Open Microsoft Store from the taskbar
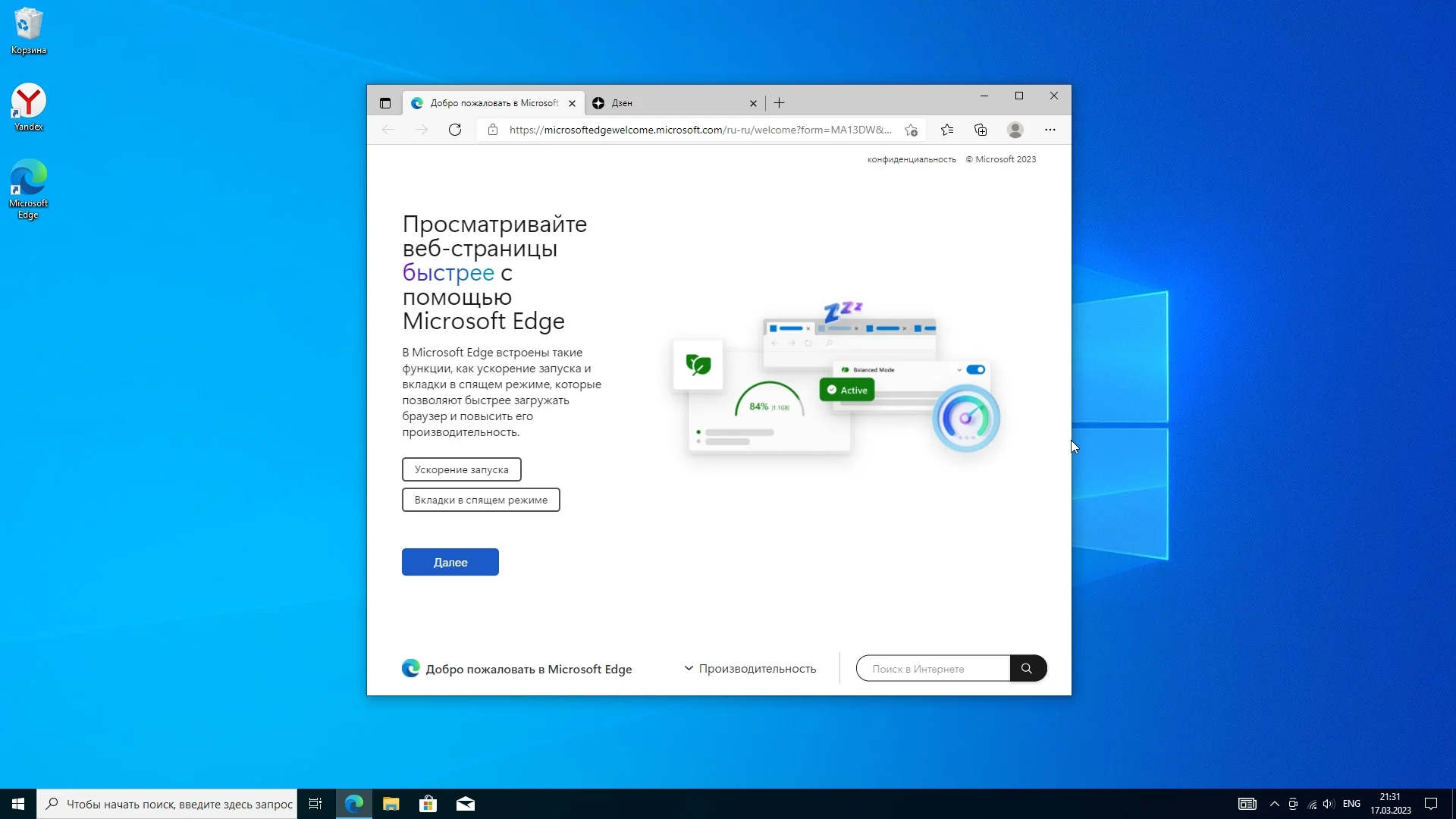This screenshot has height=819, width=1456. (428, 804)
